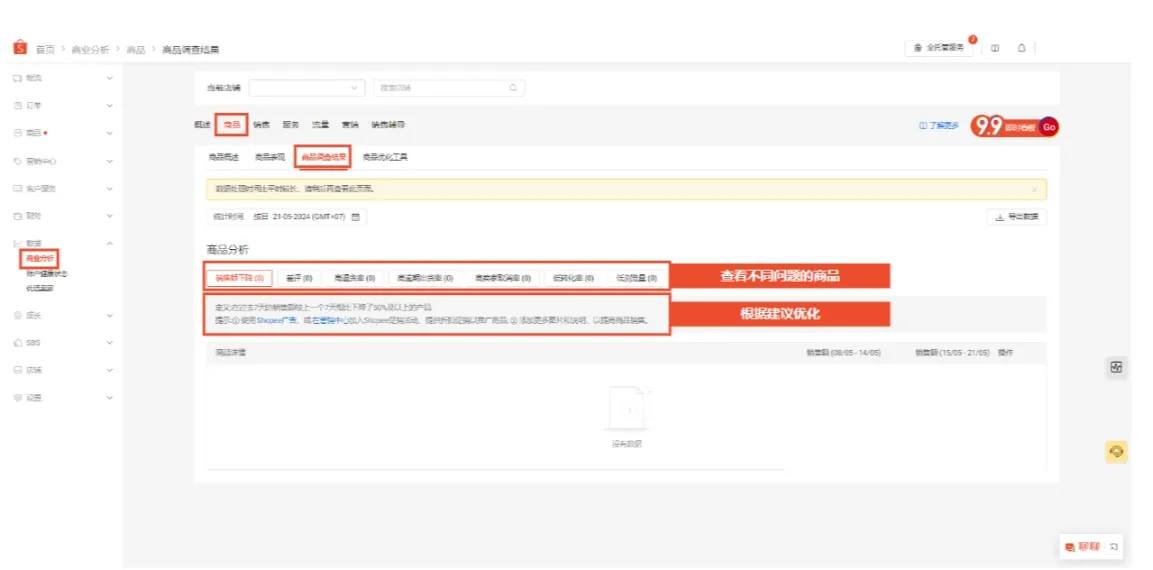Image resolution: width=1153 pixels, height=570 pixels.
Task: Click the 数据 line chart icon in the sidebar
Action: click(x=18, y=243)
